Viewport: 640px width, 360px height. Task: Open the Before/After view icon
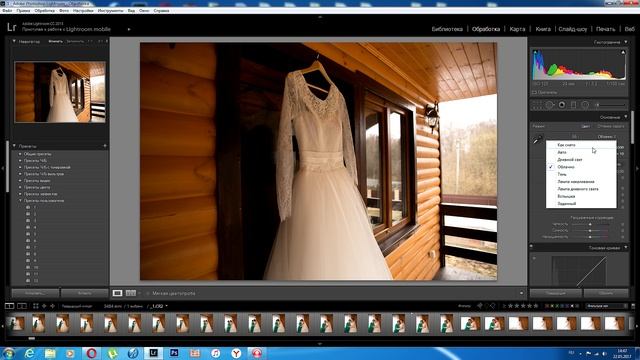(x=131, y=293)
